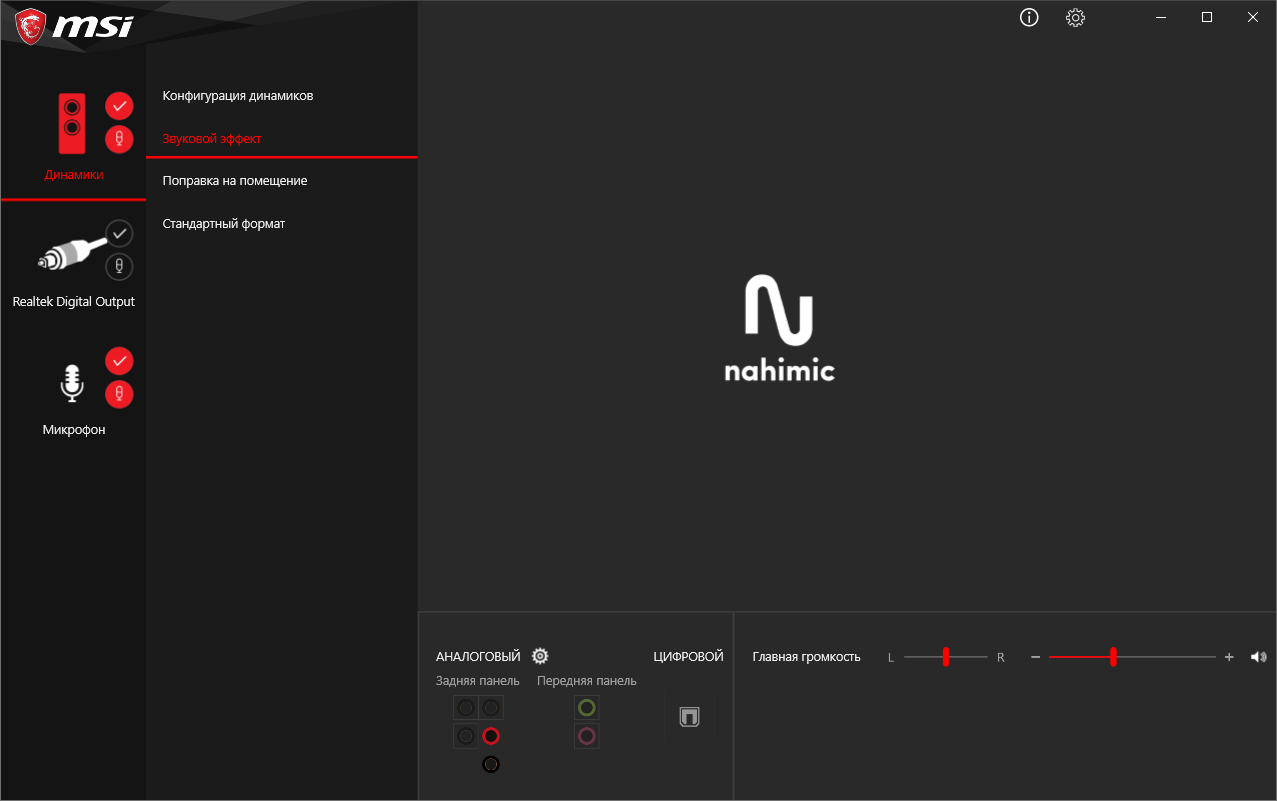Click the Nahimic logo in the center
Screen dimensions: 1277x801
(779, 328)
